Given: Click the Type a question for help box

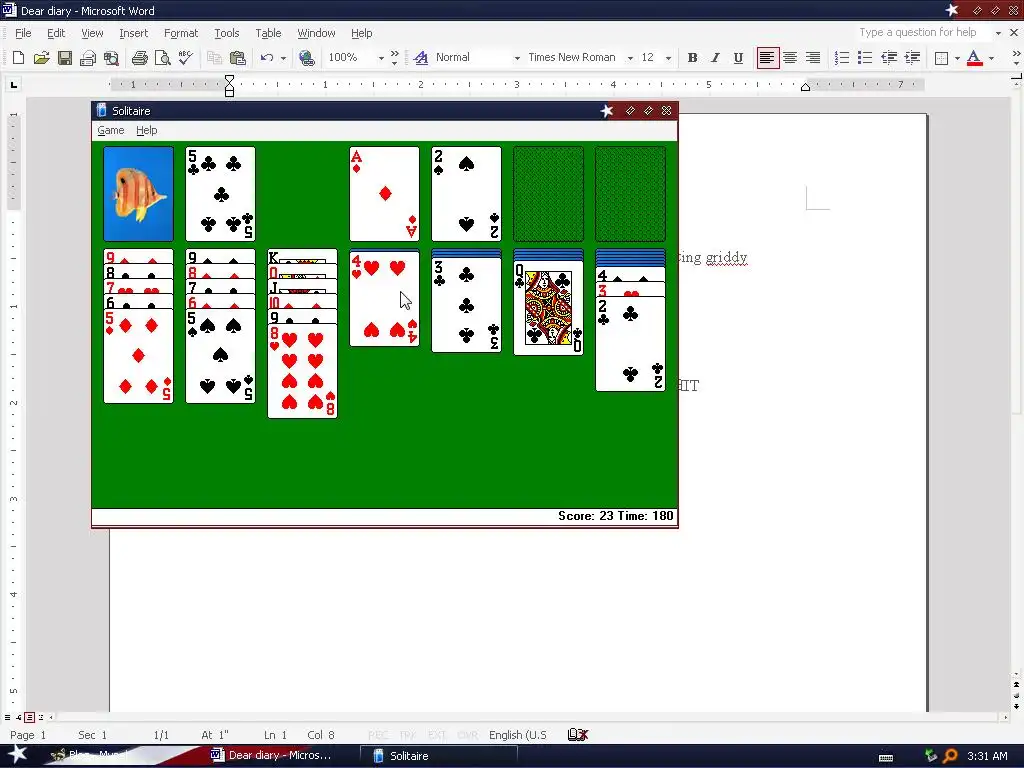Looking at the screenshot, I should coord(921,33).
